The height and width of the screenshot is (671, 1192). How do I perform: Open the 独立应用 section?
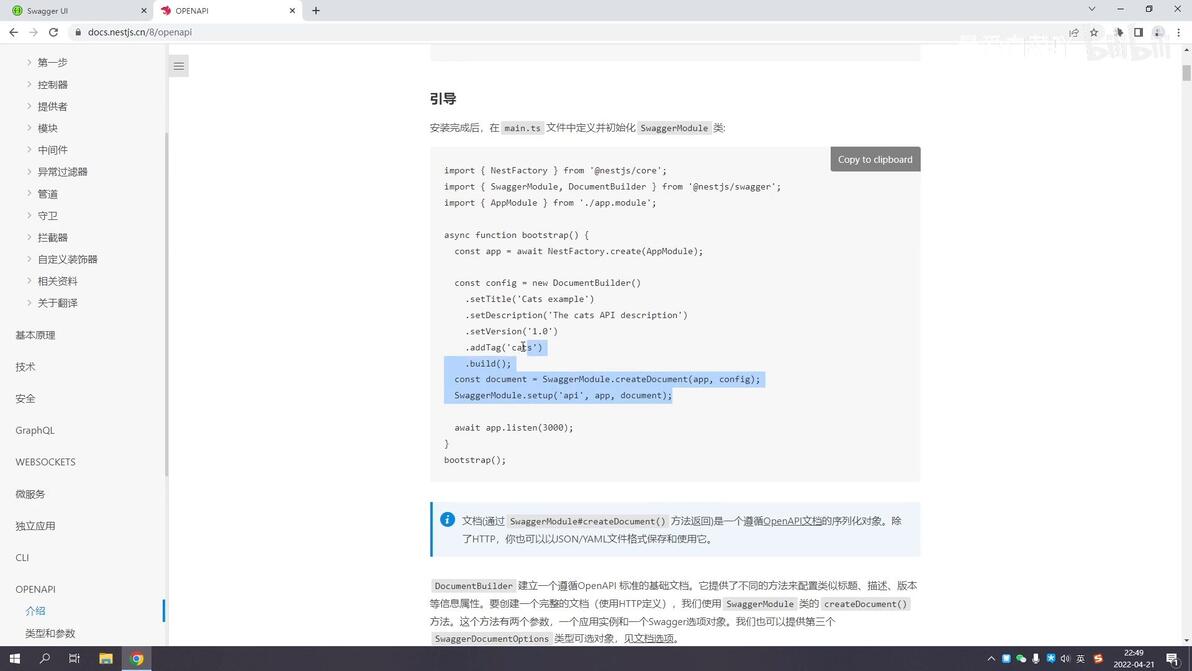coord(35,526)
